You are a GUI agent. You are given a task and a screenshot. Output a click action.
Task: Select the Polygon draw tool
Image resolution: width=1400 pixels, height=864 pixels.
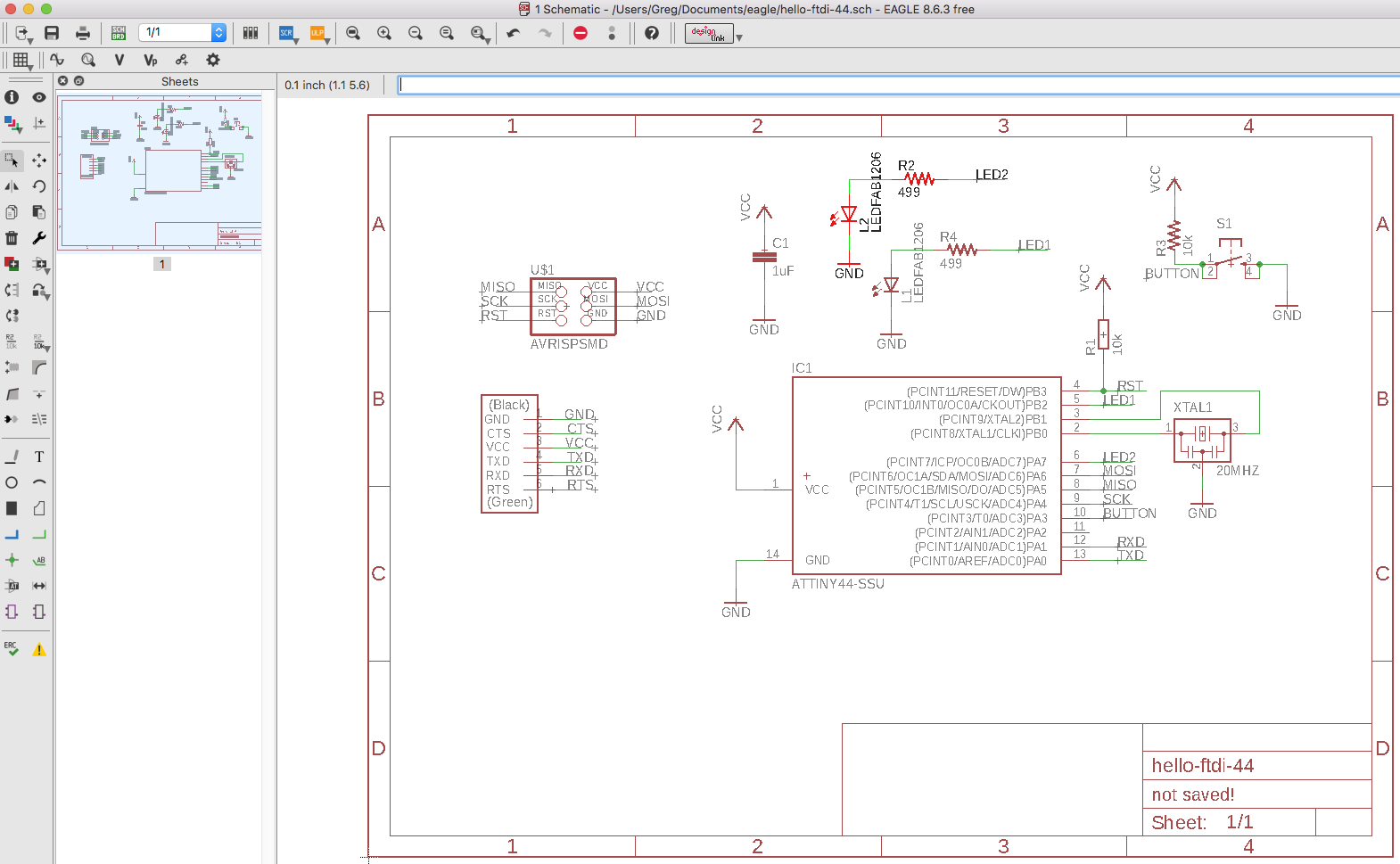38,508
